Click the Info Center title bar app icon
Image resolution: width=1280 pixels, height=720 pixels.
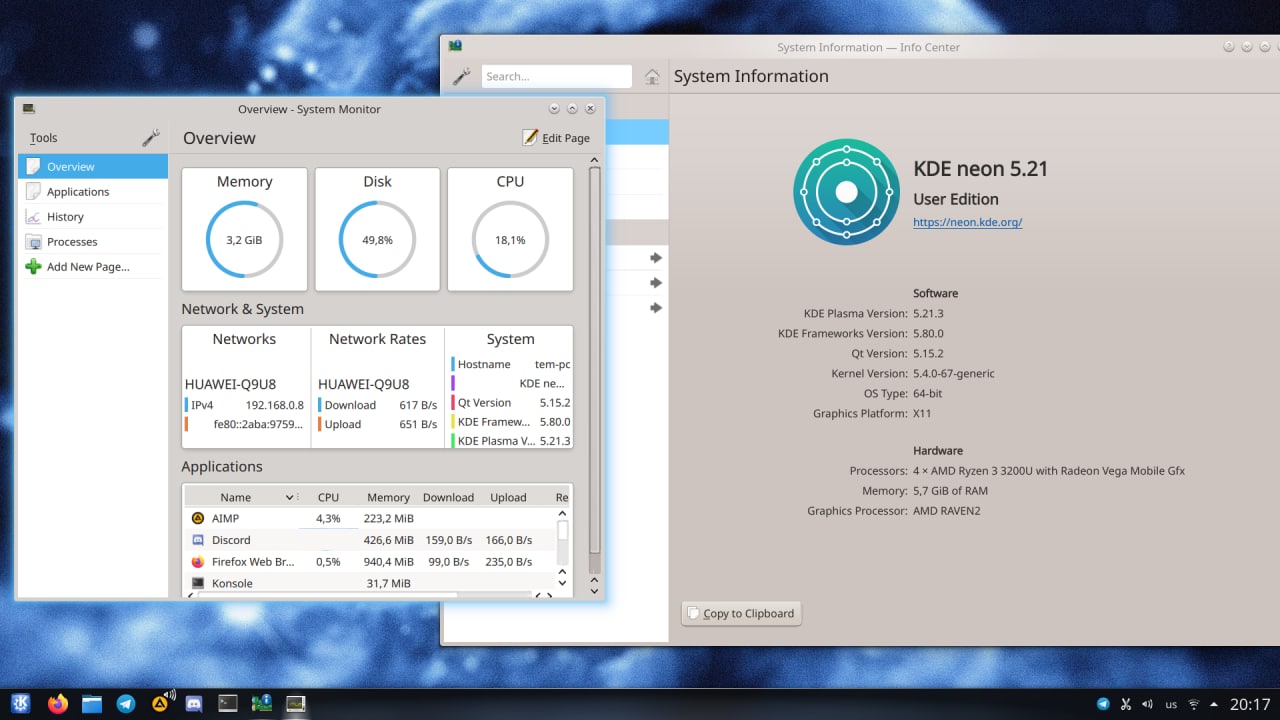click(455, 46)
